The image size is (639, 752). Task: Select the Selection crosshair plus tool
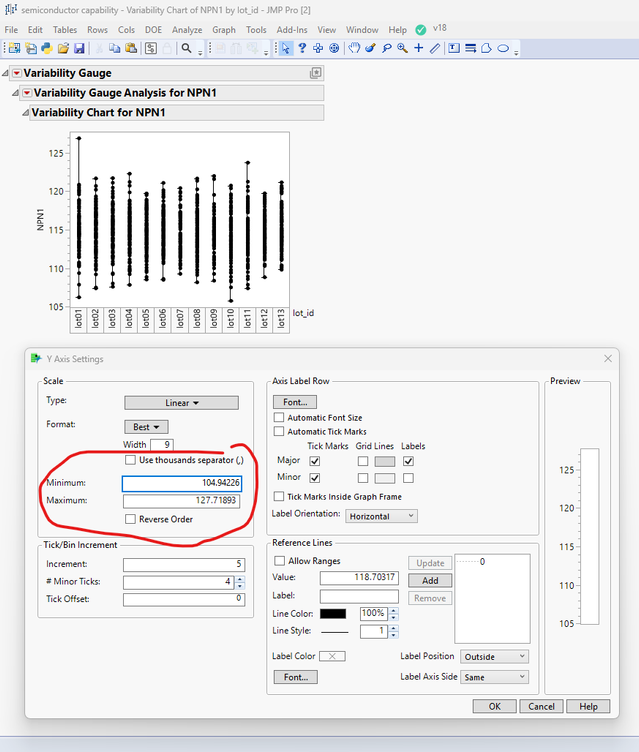(318, 48)
